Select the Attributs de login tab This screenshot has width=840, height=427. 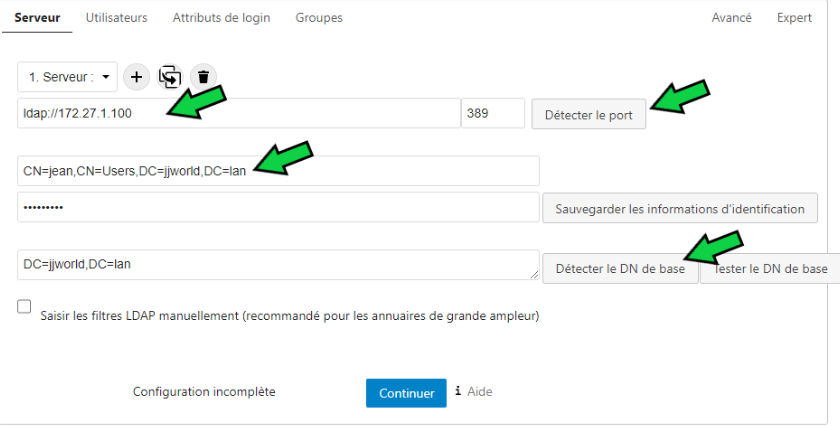click(221, 18)
